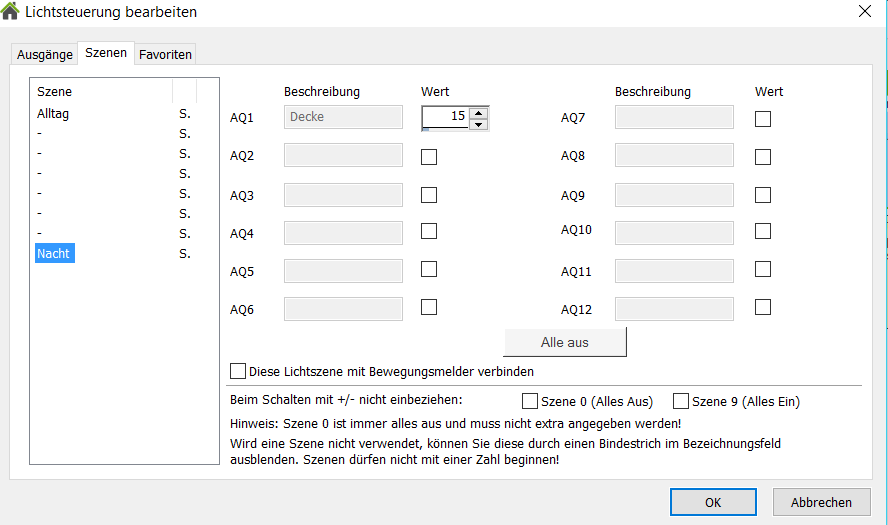The image size is (888, 525).
Task: Increase the AQ1 value with up arrow
Action: tap(478, 112)
